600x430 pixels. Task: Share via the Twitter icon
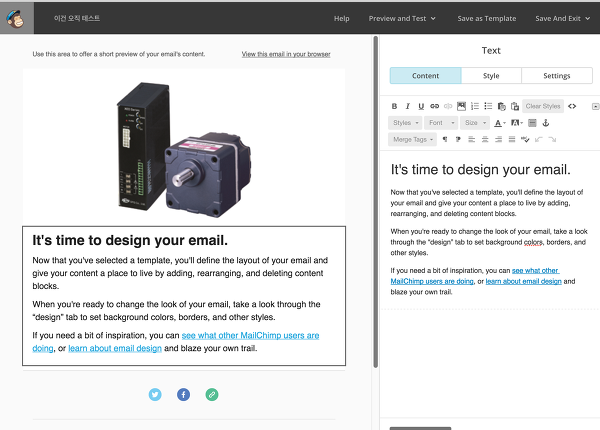pyautogui.click(x=155, y=394)
